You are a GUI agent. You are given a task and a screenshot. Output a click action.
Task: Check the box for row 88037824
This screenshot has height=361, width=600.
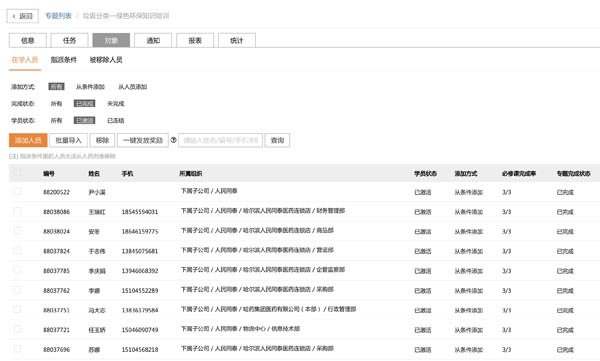click(17, 250)
